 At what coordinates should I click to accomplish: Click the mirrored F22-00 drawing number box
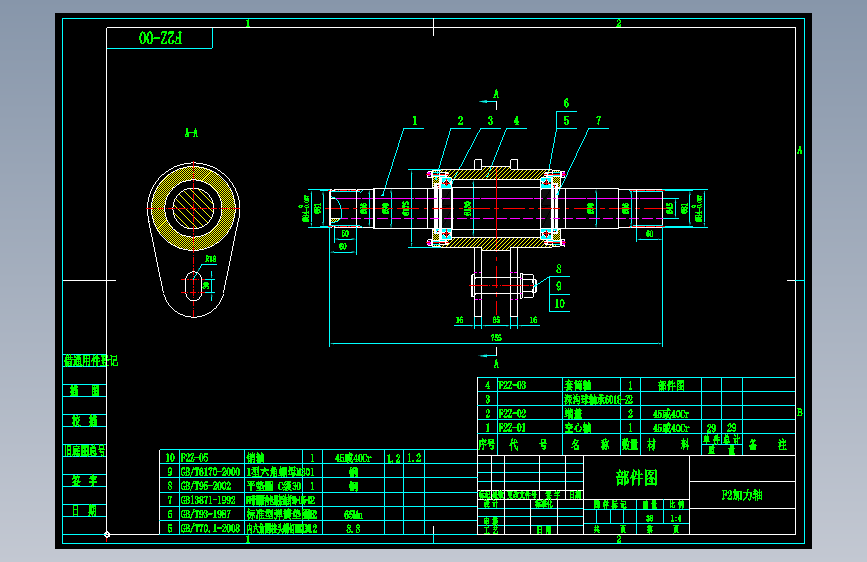159,38
